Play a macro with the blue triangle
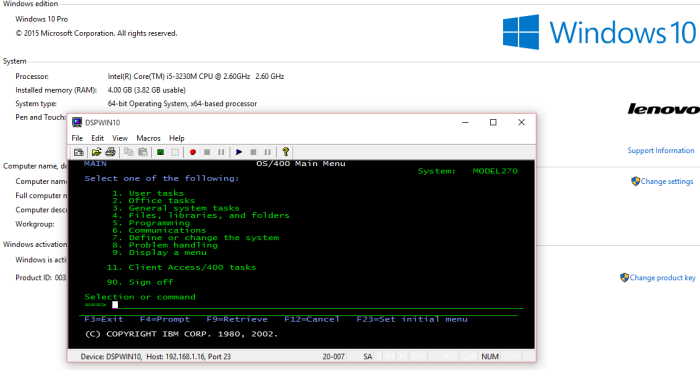 pyautogui.click(x=239, y=152)
